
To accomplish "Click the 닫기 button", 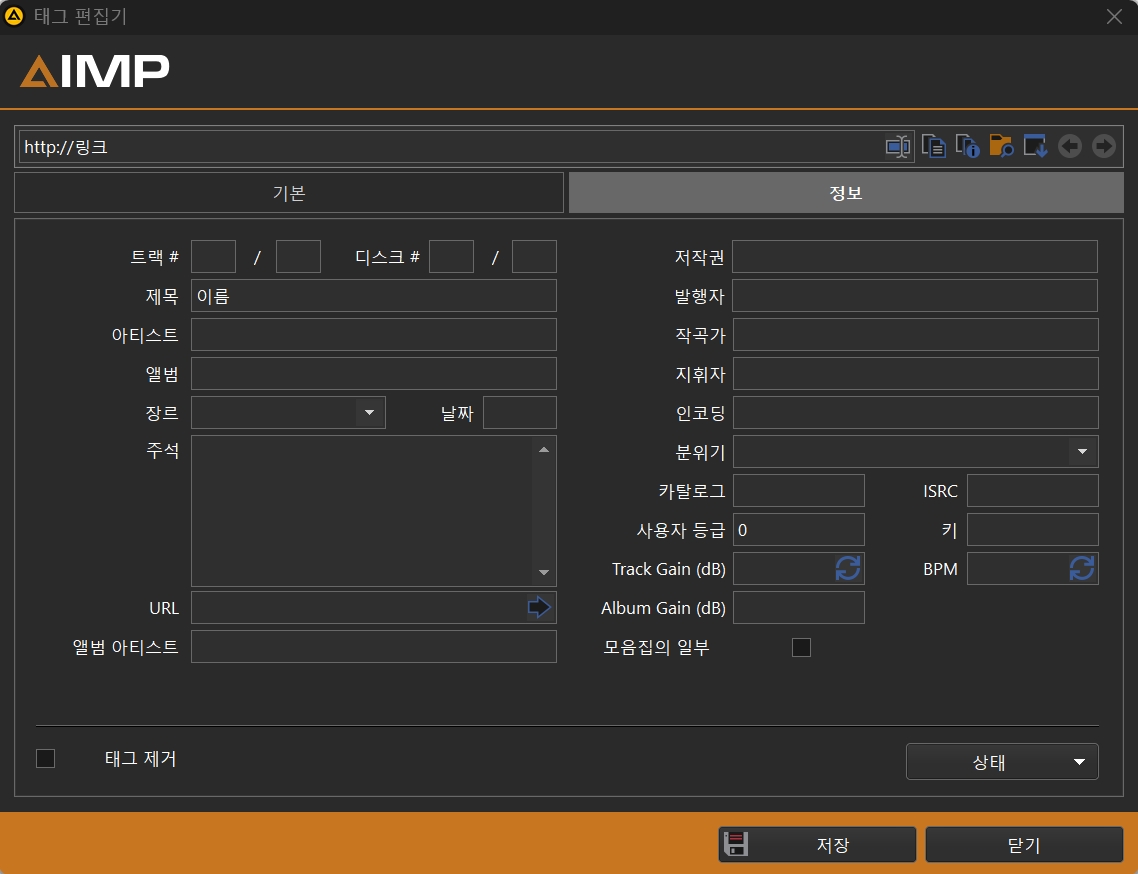I will pyautogui.click(x=1024, y=844).
